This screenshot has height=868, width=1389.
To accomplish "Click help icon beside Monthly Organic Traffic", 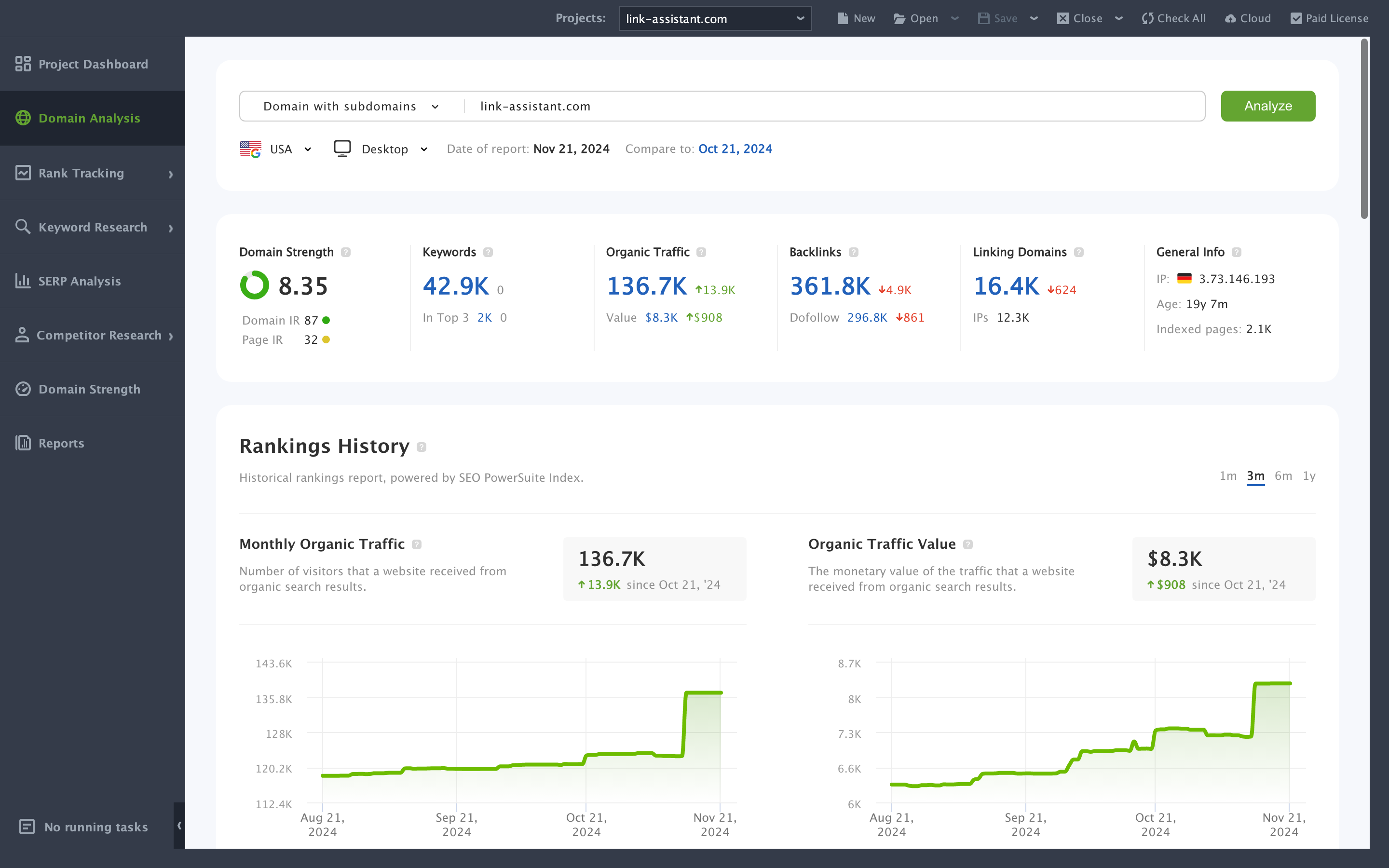I will (x=417, y=544).
